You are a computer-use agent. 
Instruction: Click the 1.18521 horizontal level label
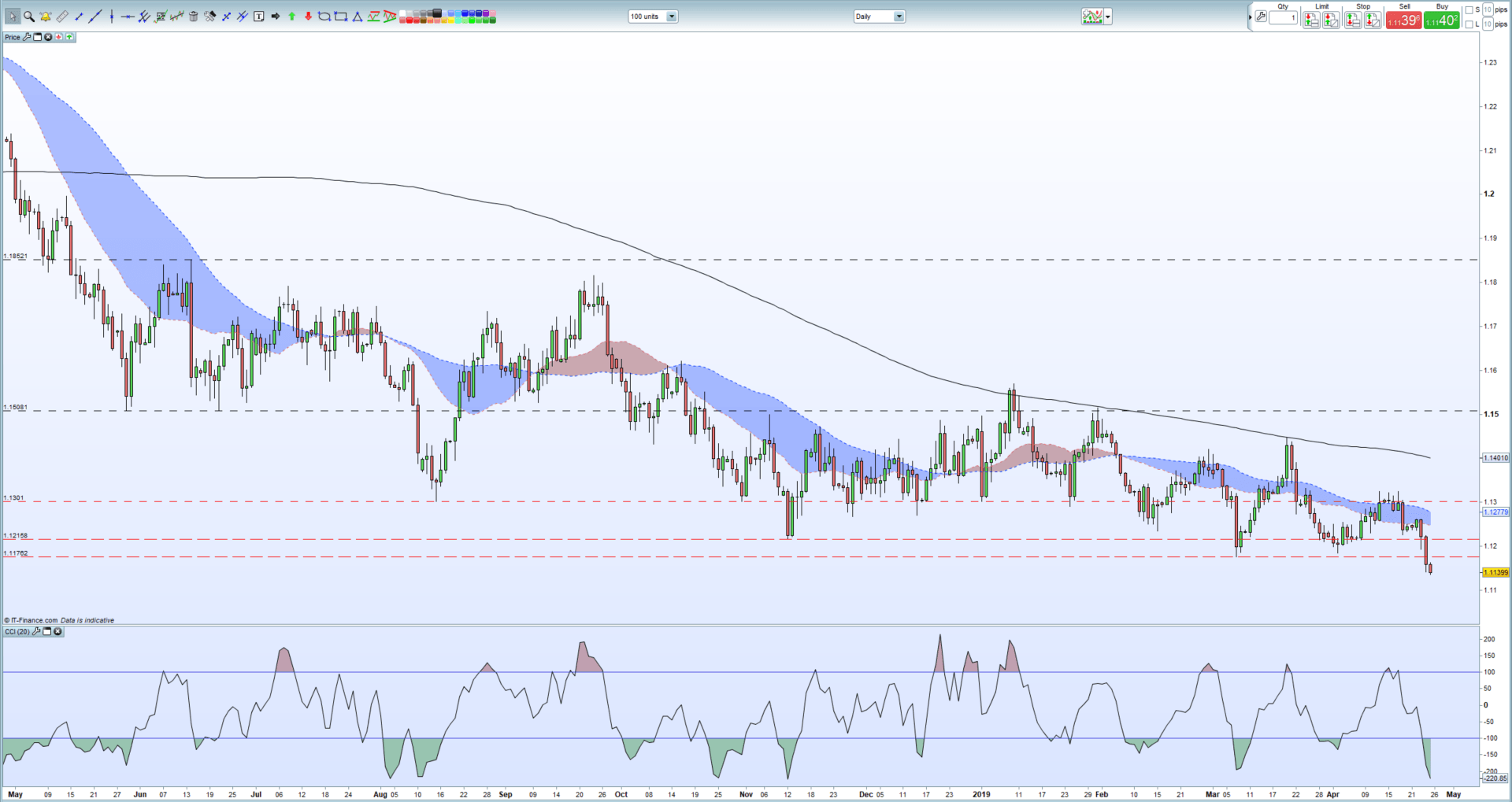(15, 256)
